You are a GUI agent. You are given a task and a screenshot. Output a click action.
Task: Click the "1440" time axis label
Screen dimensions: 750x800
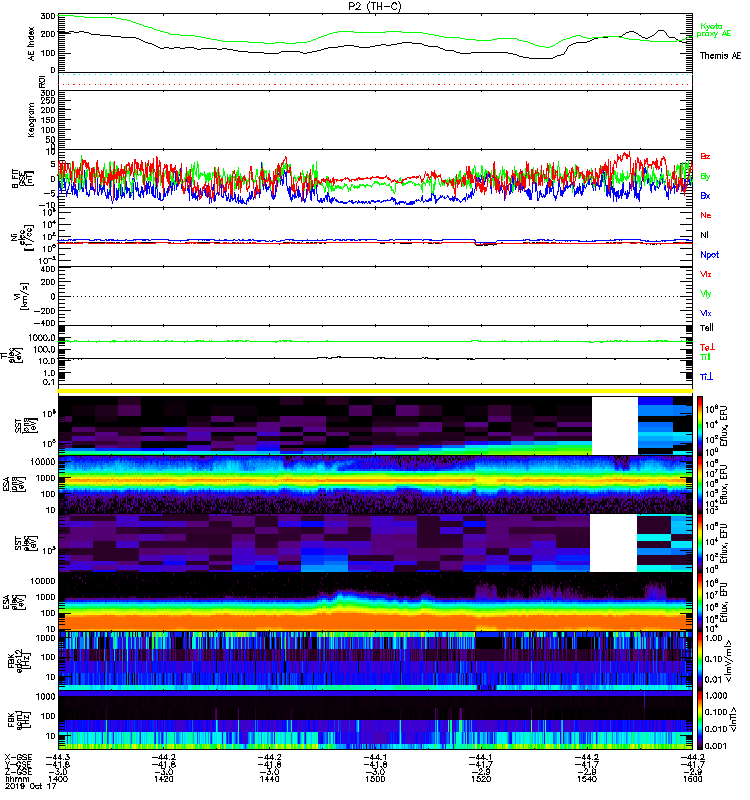click(x=269, y=779)
